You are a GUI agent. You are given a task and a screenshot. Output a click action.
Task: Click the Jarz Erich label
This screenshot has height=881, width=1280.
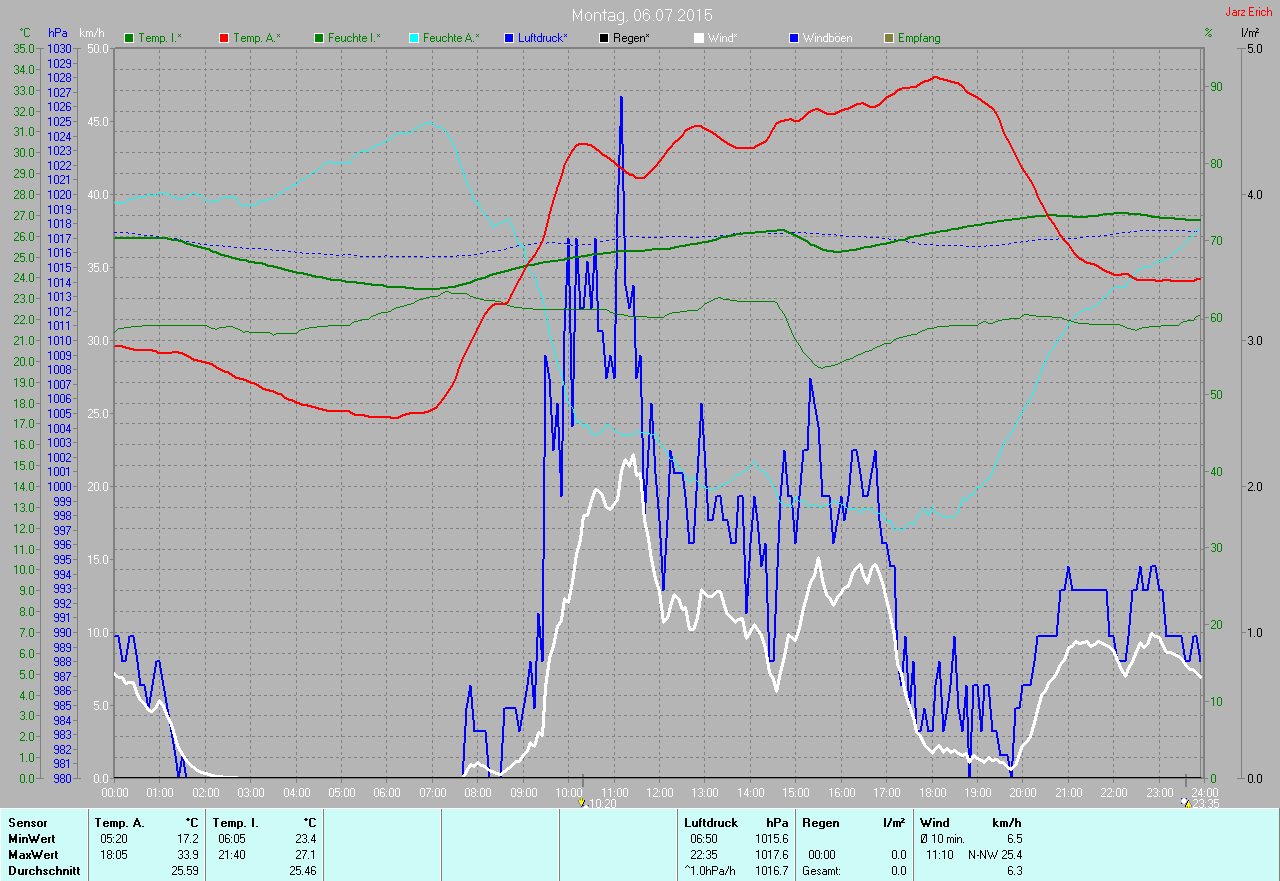1249,12
